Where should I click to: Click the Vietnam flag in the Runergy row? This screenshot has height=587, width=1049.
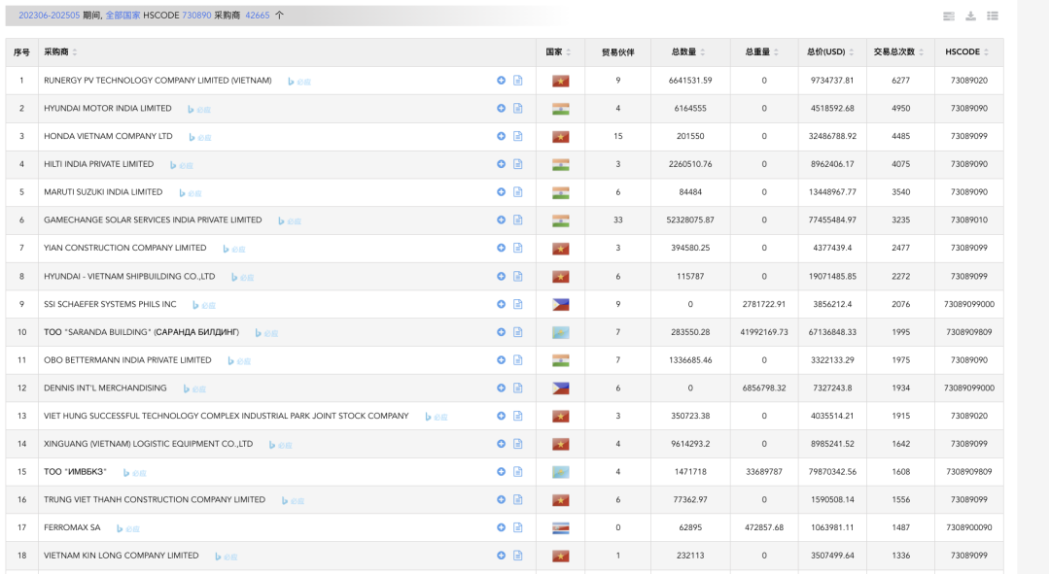point(560,80)
